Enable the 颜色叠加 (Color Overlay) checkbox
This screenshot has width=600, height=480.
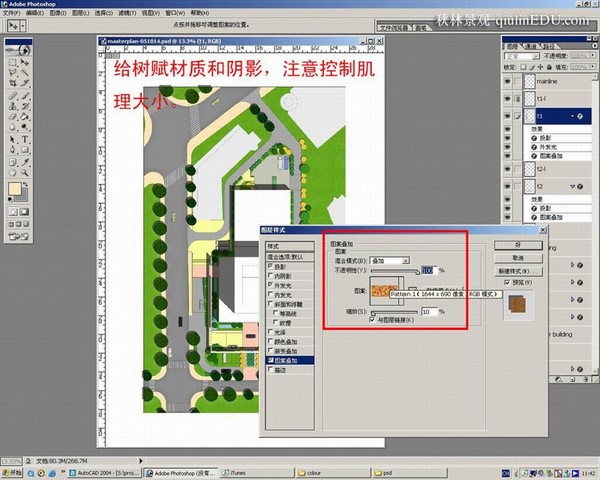point(271,341)
